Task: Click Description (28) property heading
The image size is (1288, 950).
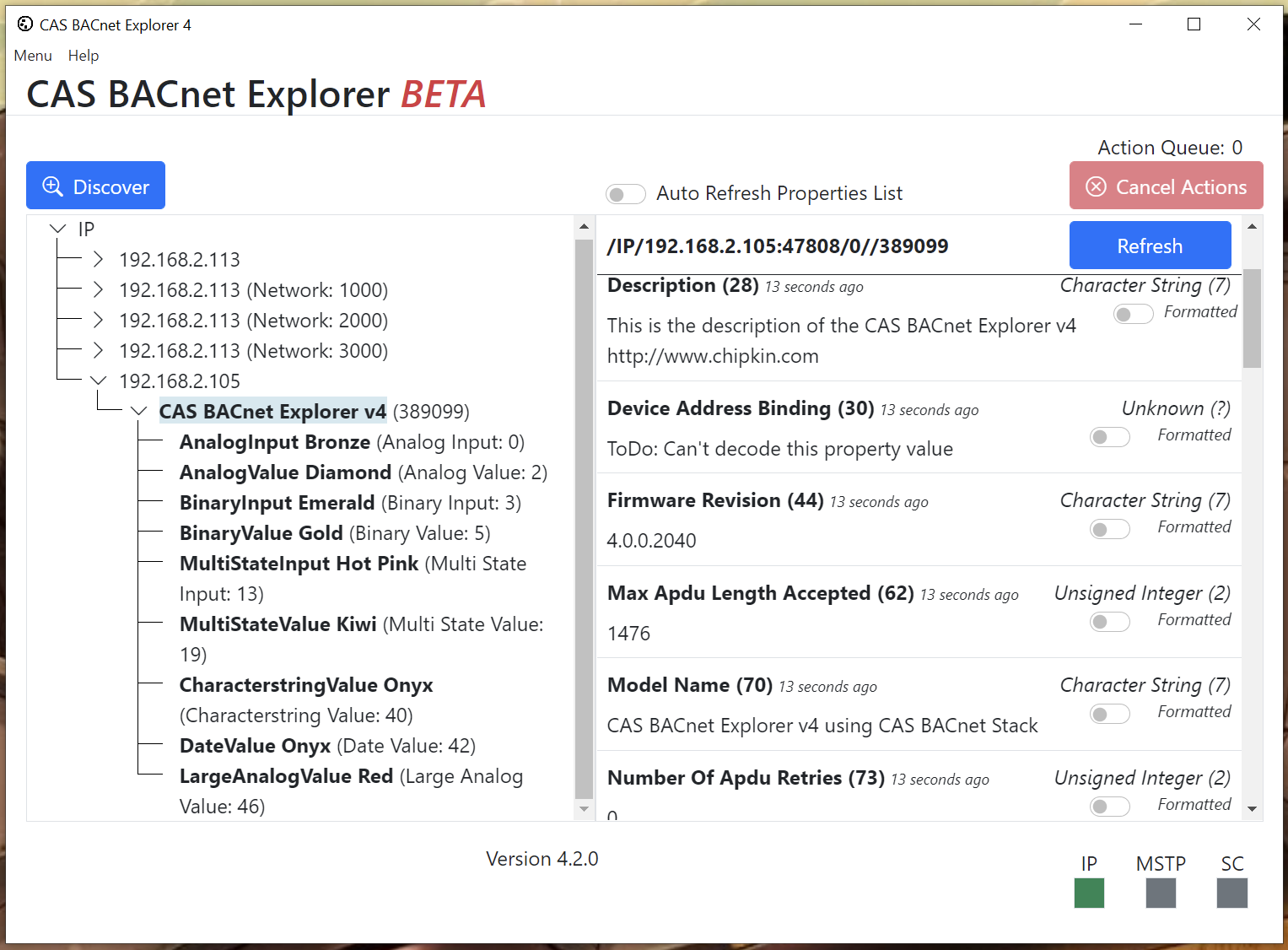Action: click(683, 286)
